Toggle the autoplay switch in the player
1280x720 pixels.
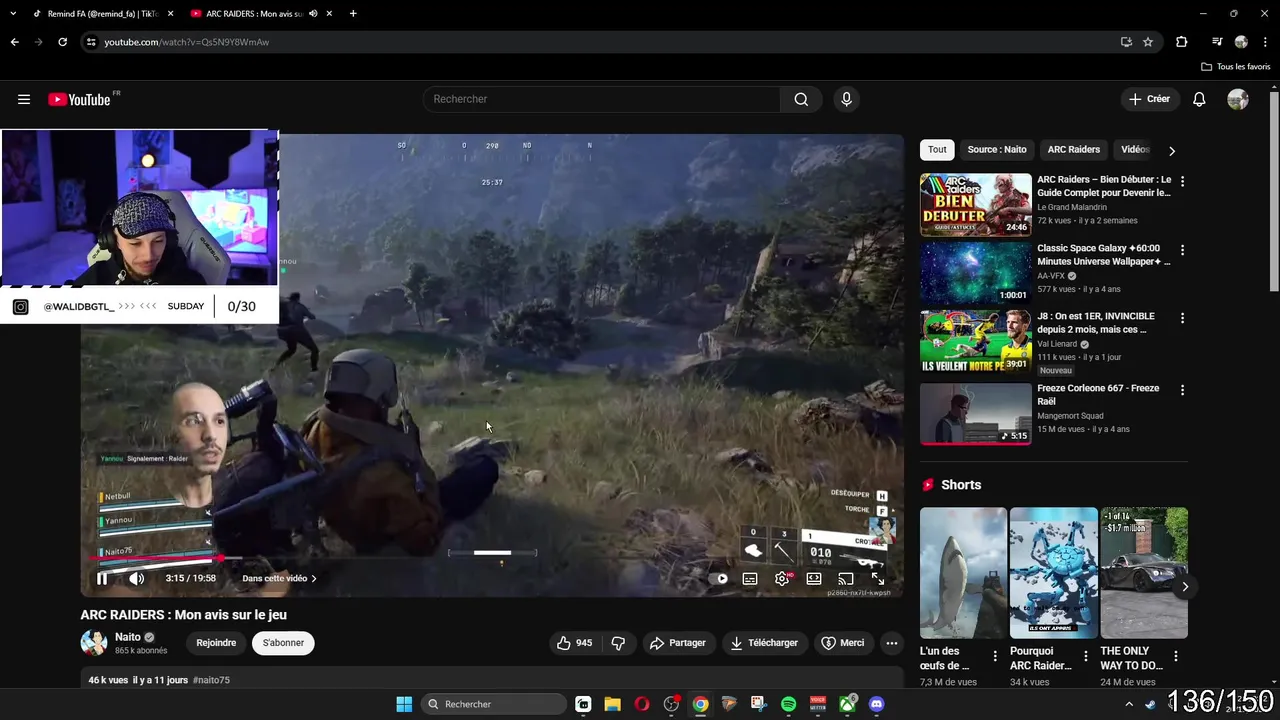coord(718,578)
